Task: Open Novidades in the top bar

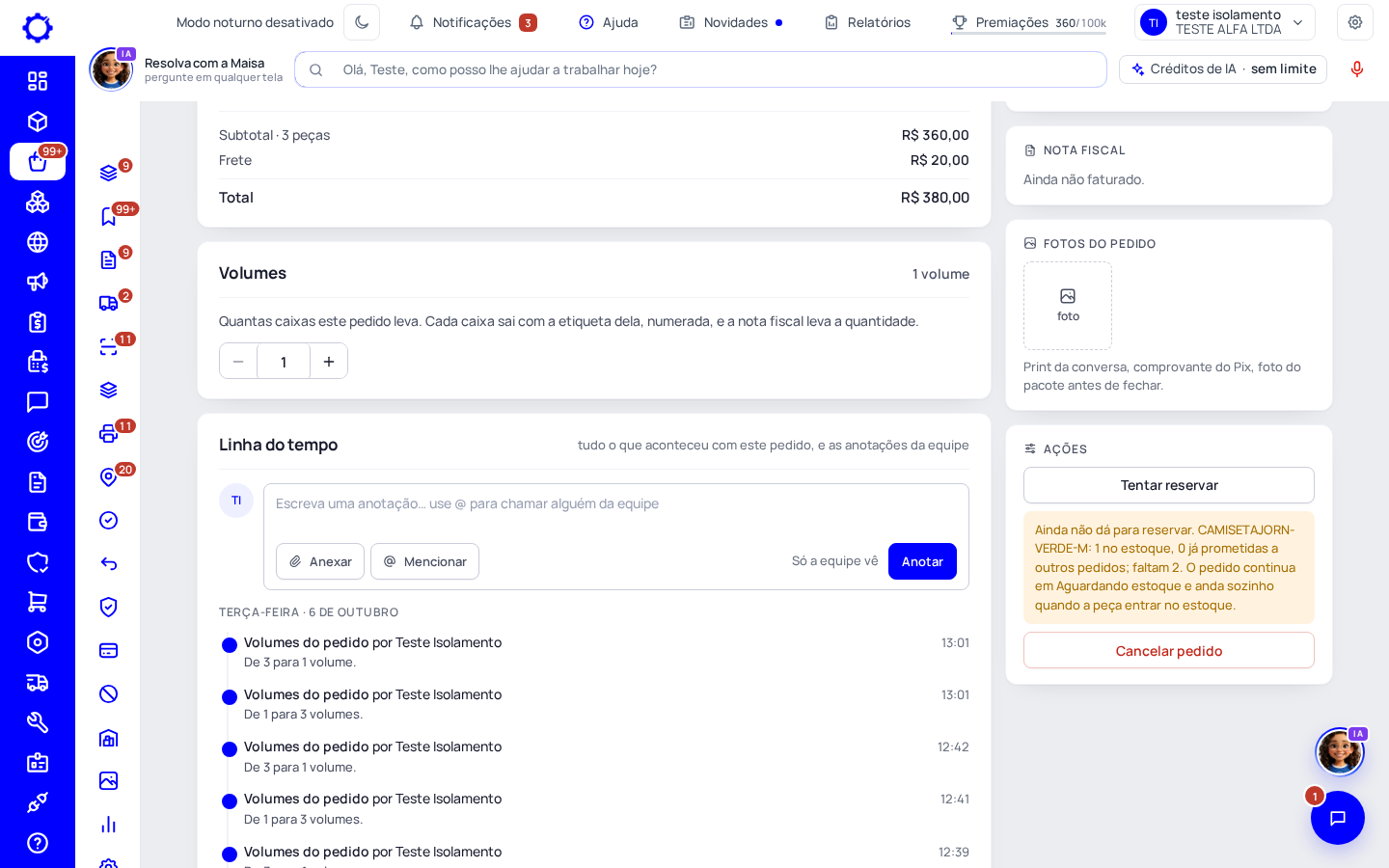Action: tap(731, 22)
